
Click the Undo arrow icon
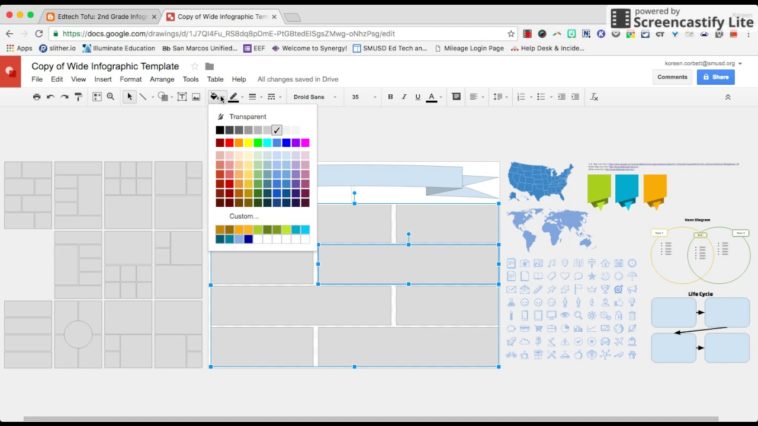coord(51,97)
